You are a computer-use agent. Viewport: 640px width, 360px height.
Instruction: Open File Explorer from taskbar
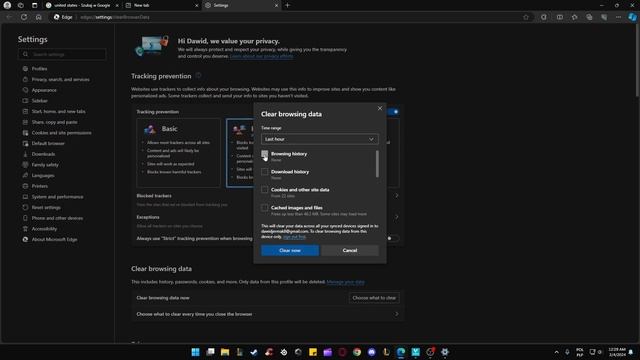click(x=225, y=352)
